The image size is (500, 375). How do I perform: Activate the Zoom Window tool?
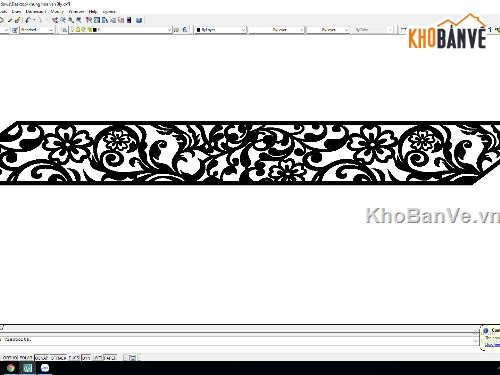click(71, 20)
